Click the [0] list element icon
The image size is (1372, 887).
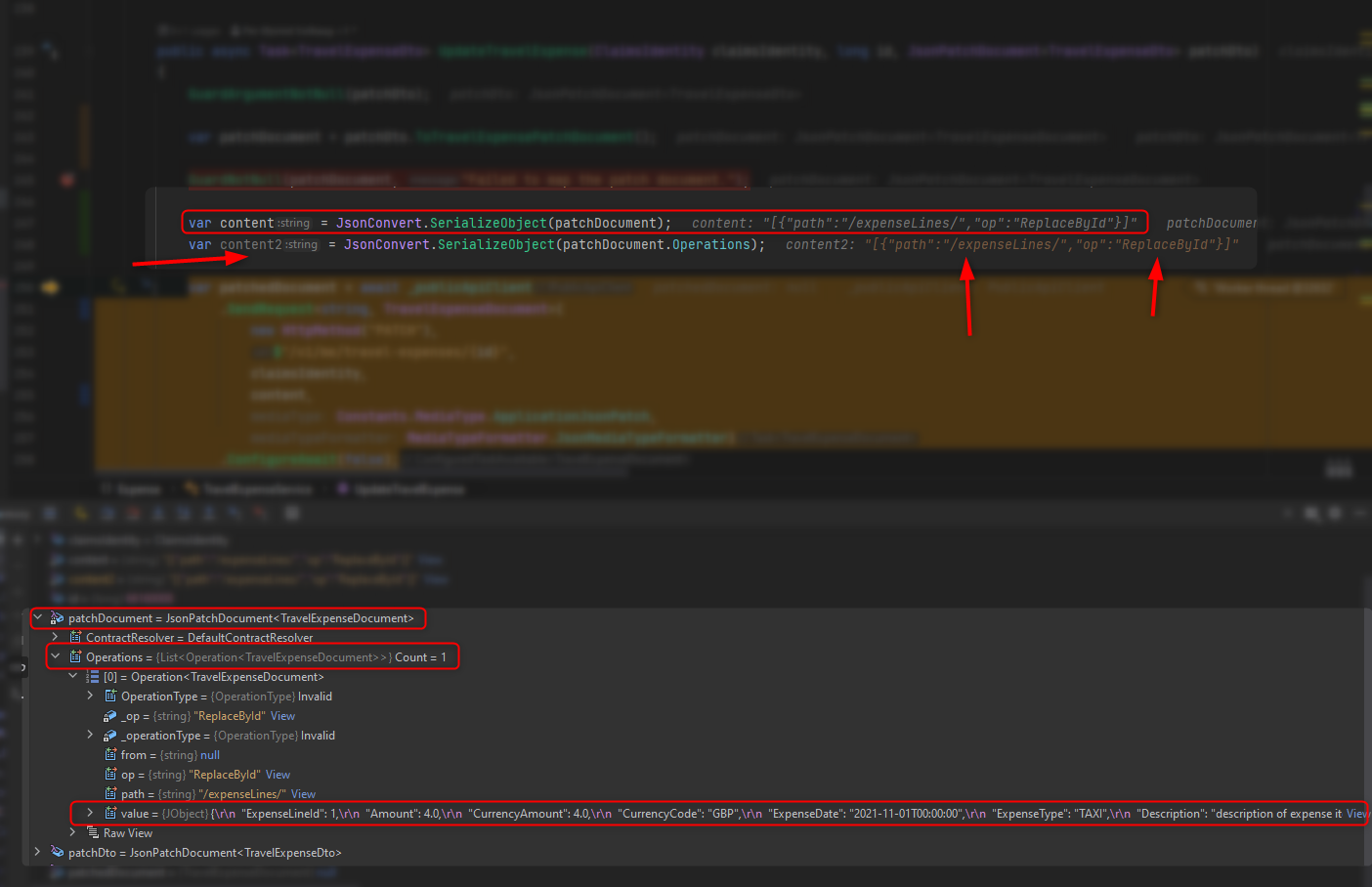pos(93,676)
